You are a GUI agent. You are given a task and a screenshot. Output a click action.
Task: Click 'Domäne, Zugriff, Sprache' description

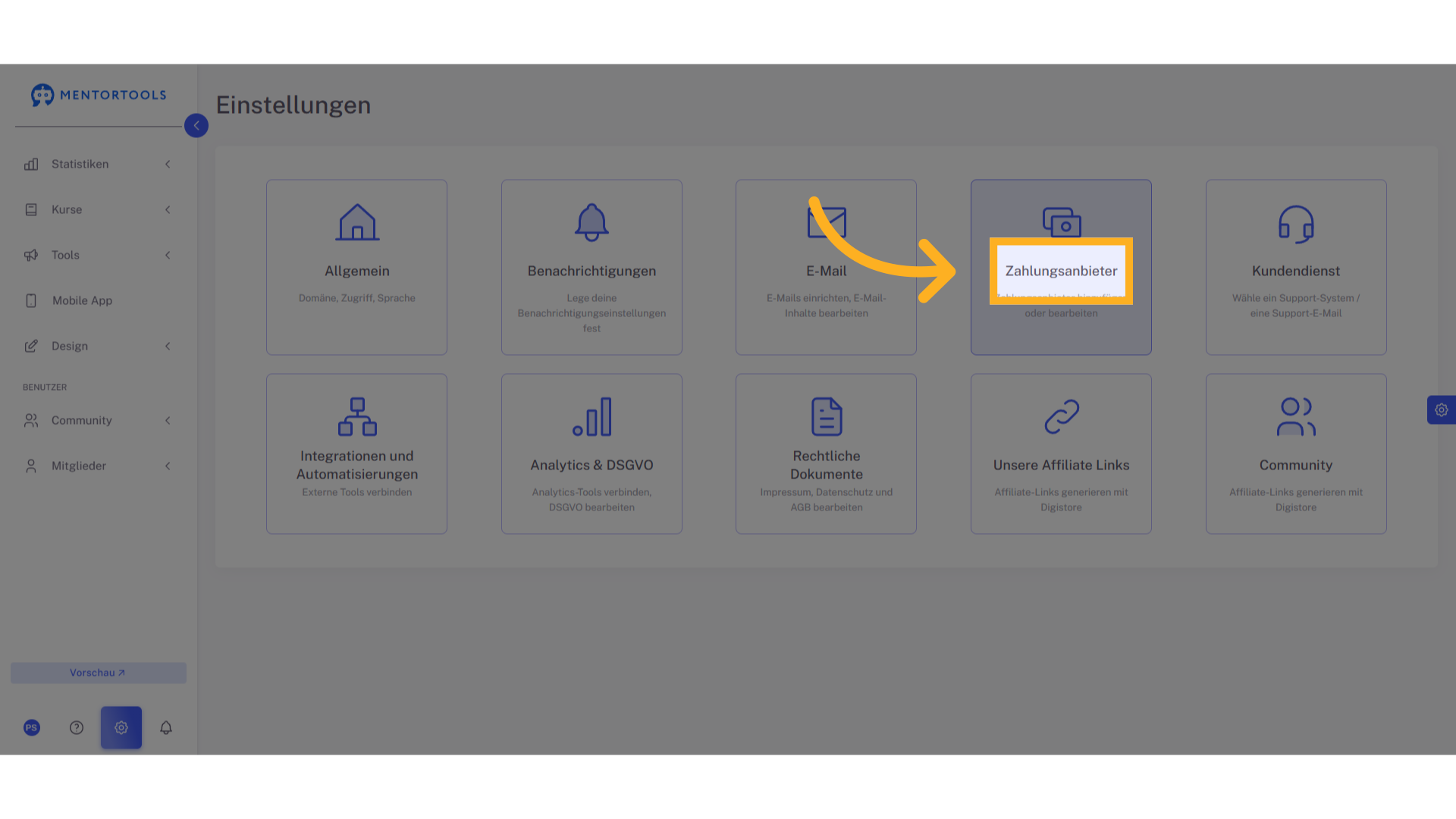tap(357, 299)
